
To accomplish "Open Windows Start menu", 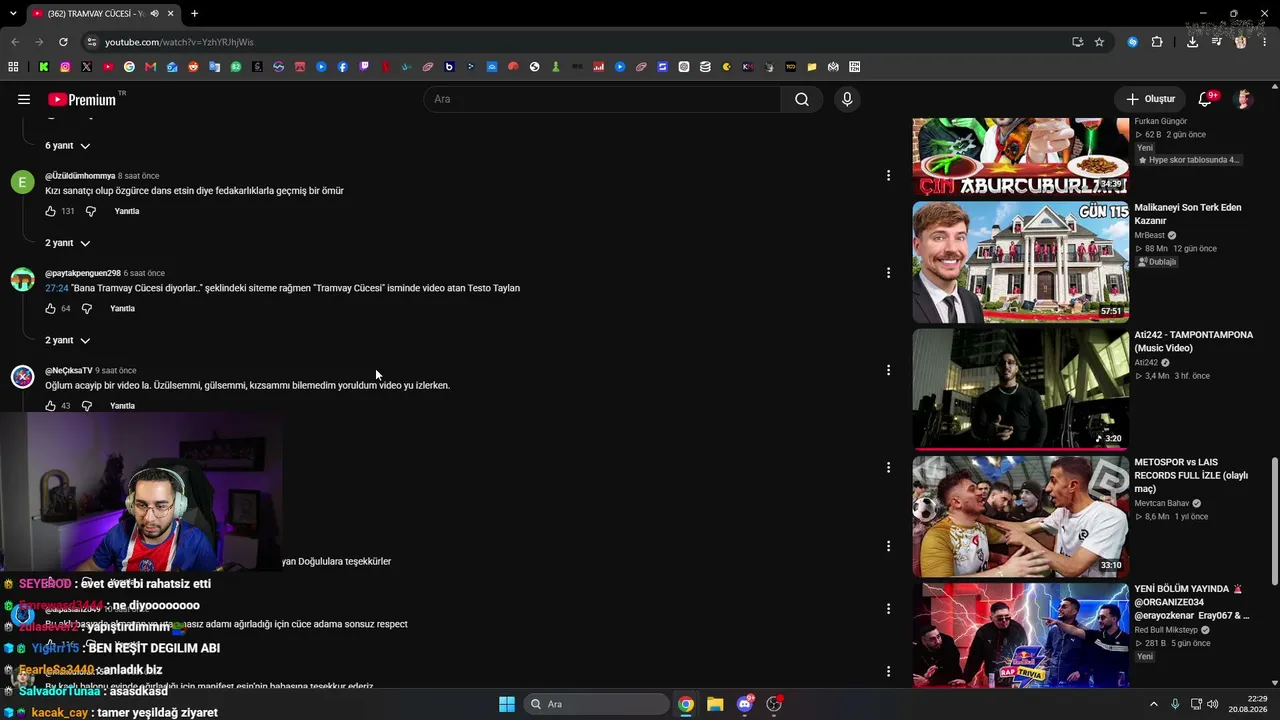I will (507, 704).
